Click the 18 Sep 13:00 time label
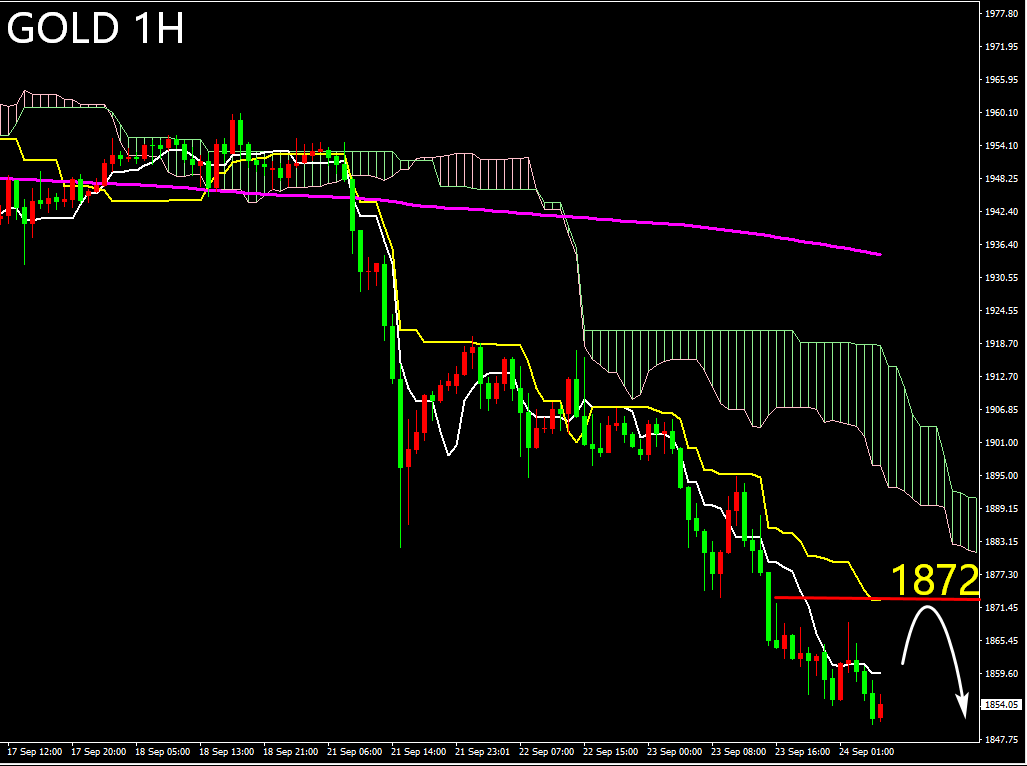This screenshot has width=1027, height=766. coord(226,751)
